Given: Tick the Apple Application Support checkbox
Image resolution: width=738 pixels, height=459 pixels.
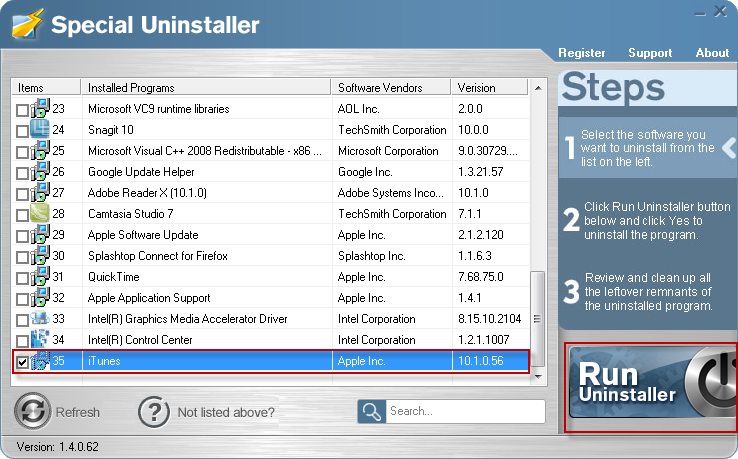Looking at the screenshot, I should [22, 299].
